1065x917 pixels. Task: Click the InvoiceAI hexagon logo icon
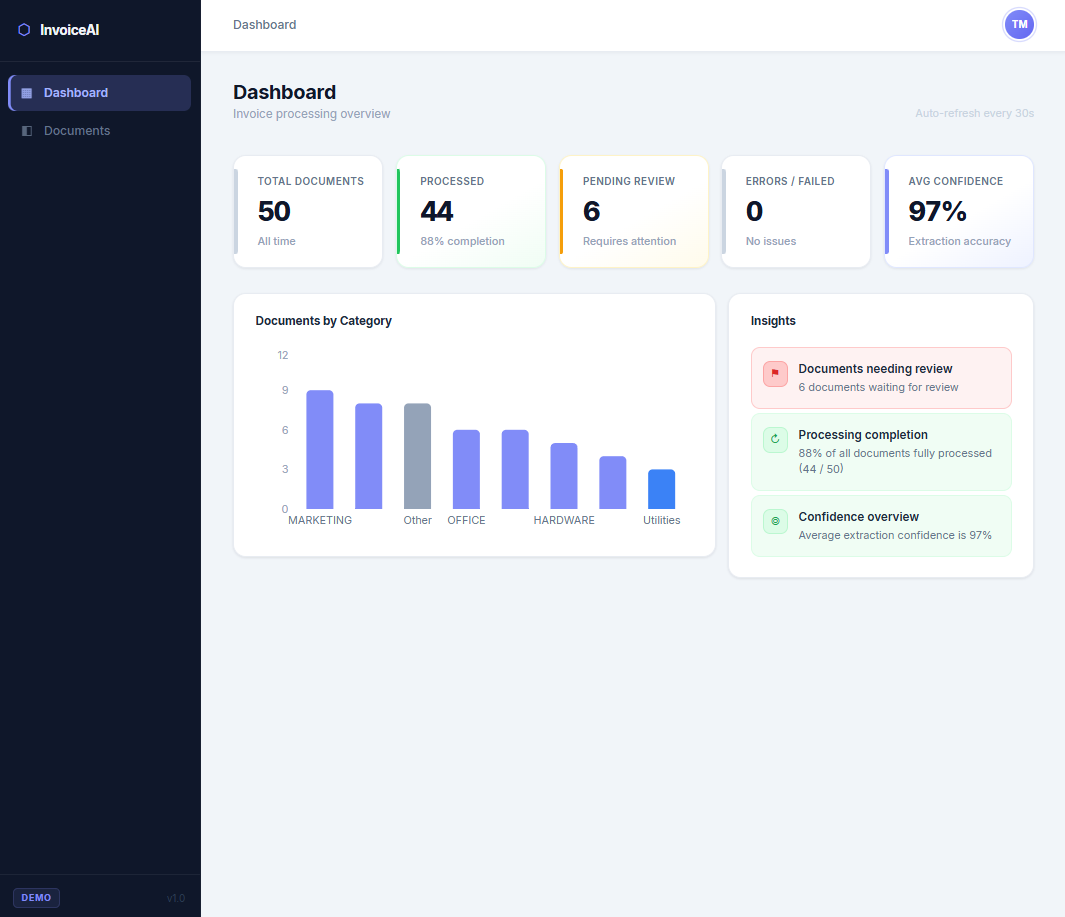coord(24,30)
